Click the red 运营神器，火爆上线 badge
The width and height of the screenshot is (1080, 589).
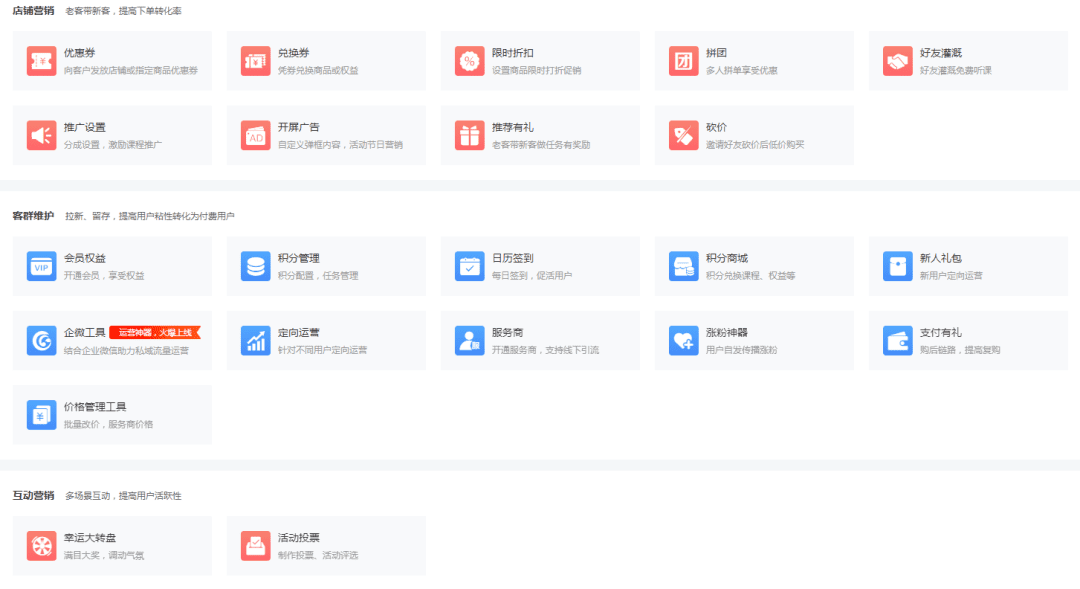(155, 333)
